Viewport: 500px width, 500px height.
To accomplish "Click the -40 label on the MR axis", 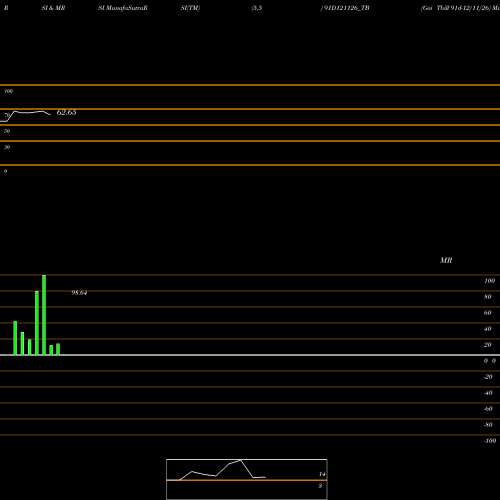I will [x=488, y=393].
